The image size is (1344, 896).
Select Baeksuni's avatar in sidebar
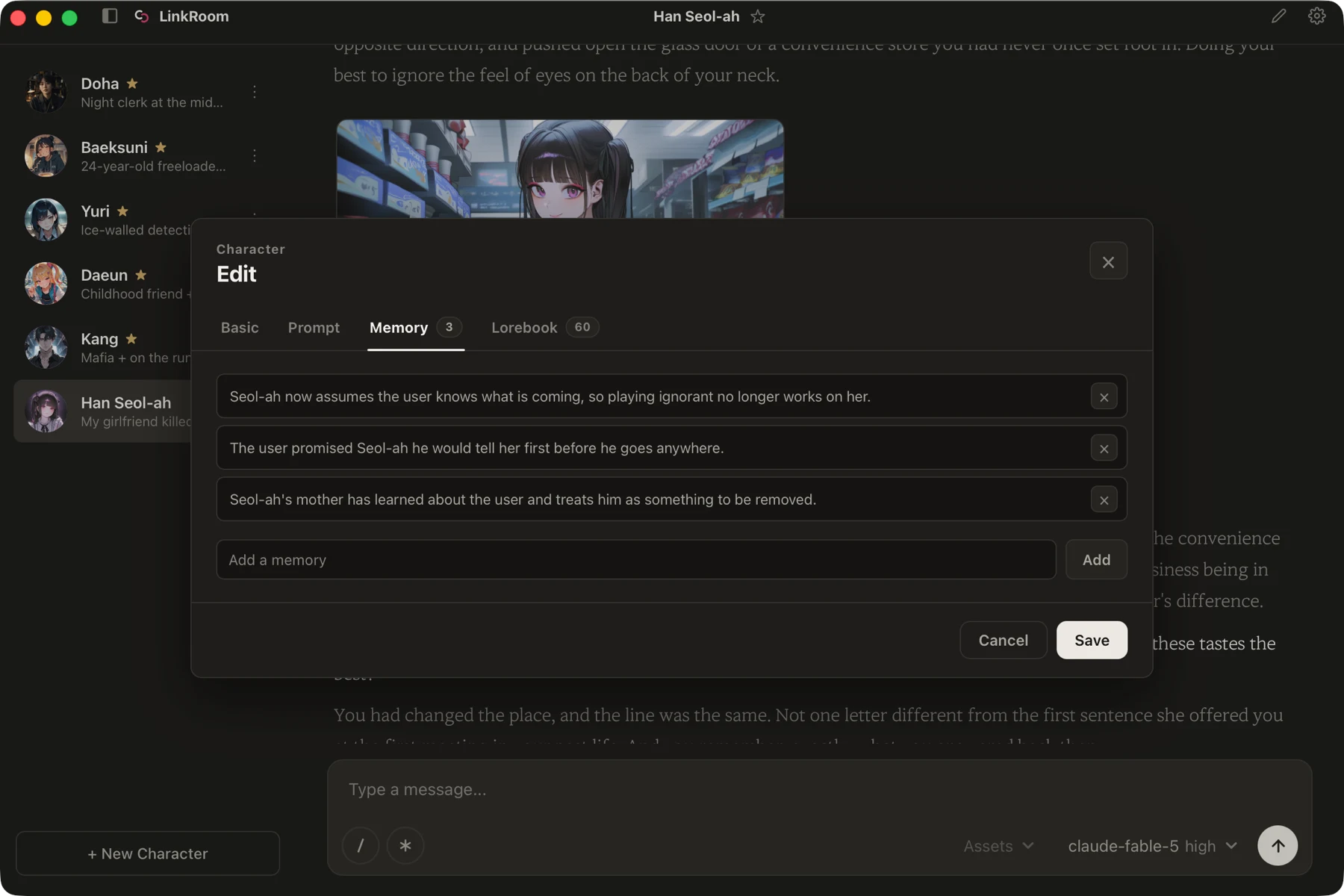click(46, 155)
